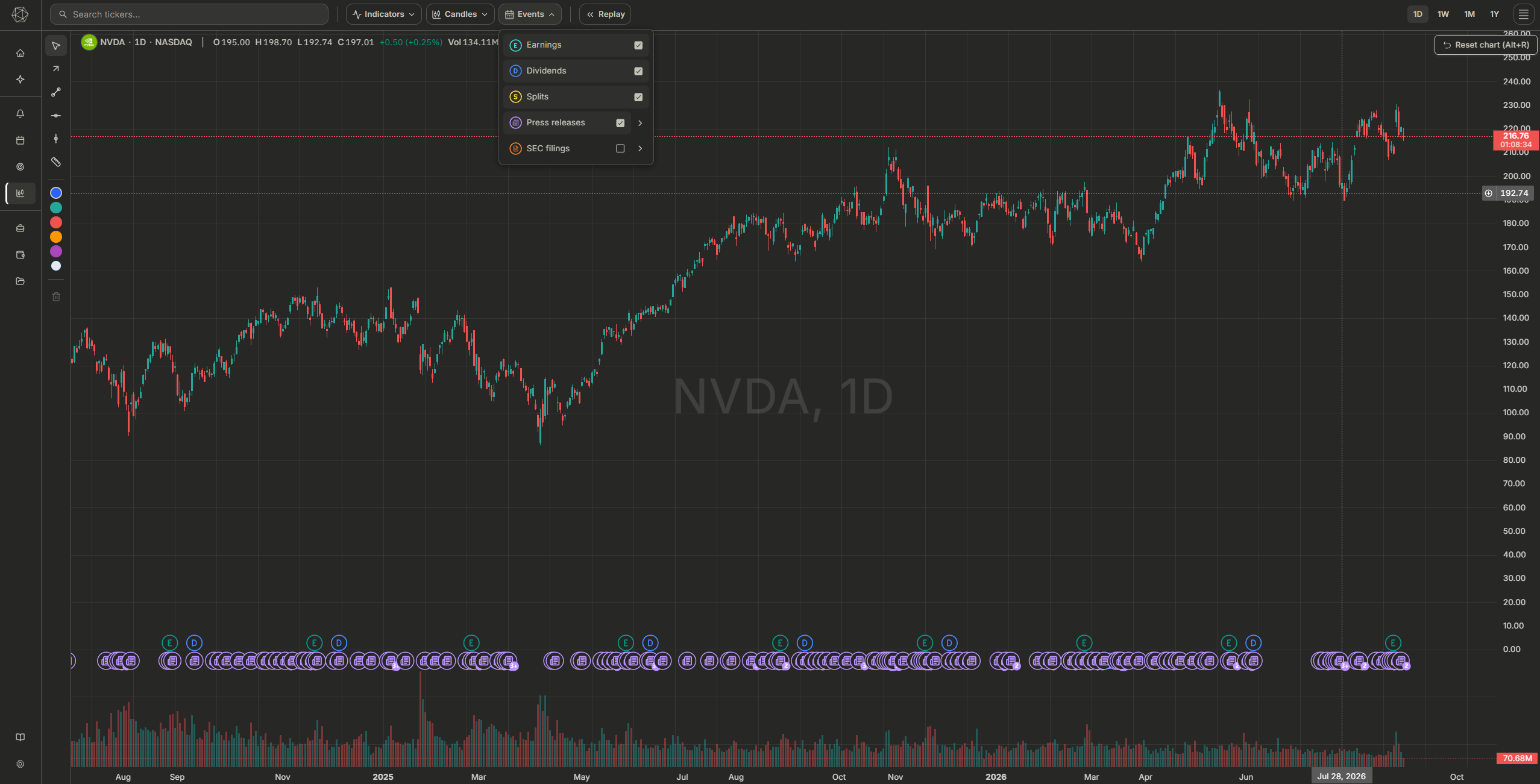Click the NVDA · 1D · NASDAQ title
Image resolution: width=1540 pixels, height=784 pixels.
point(146,42)
